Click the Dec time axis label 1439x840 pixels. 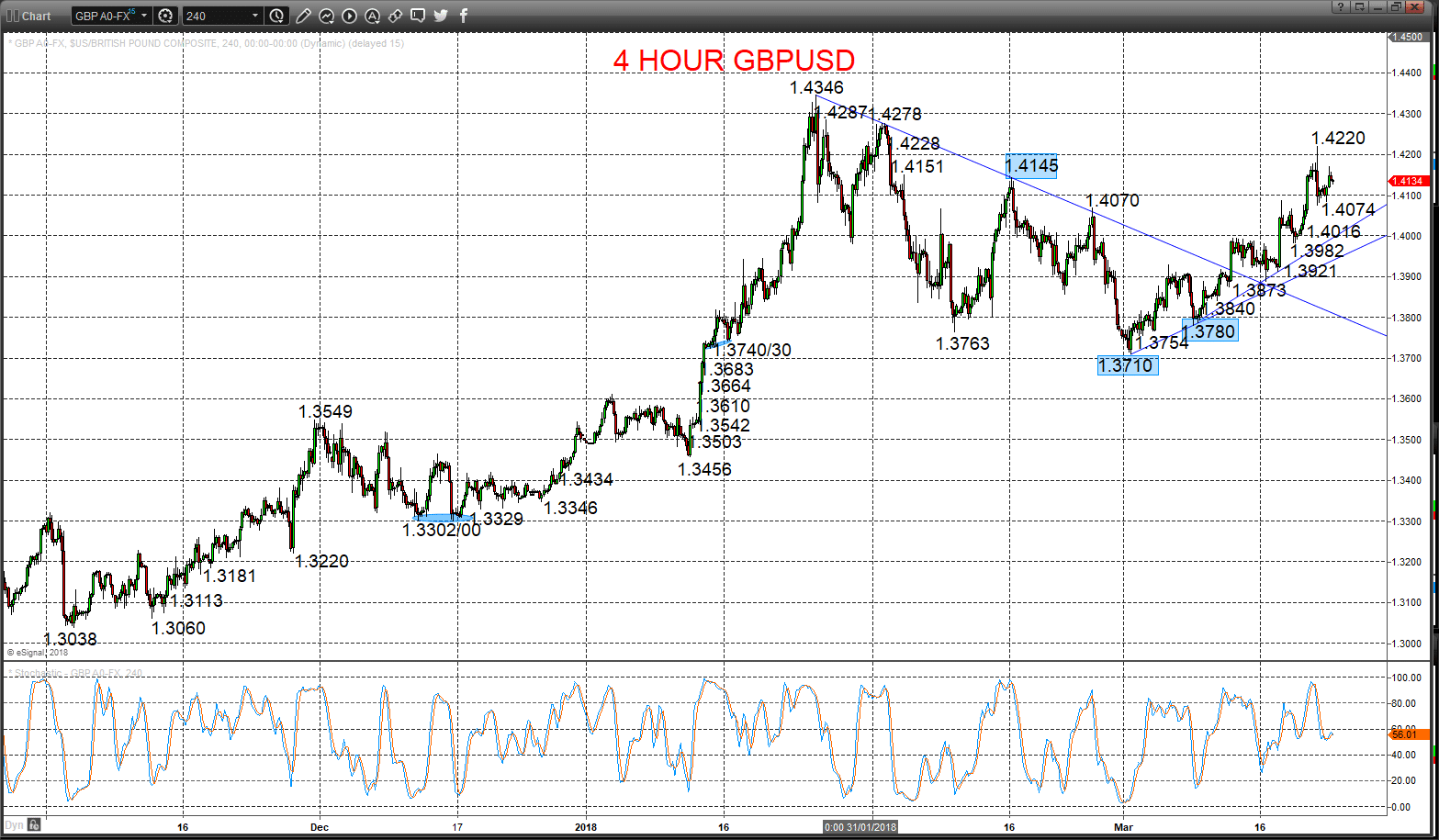pyautogui.click(x=319, y=826)
